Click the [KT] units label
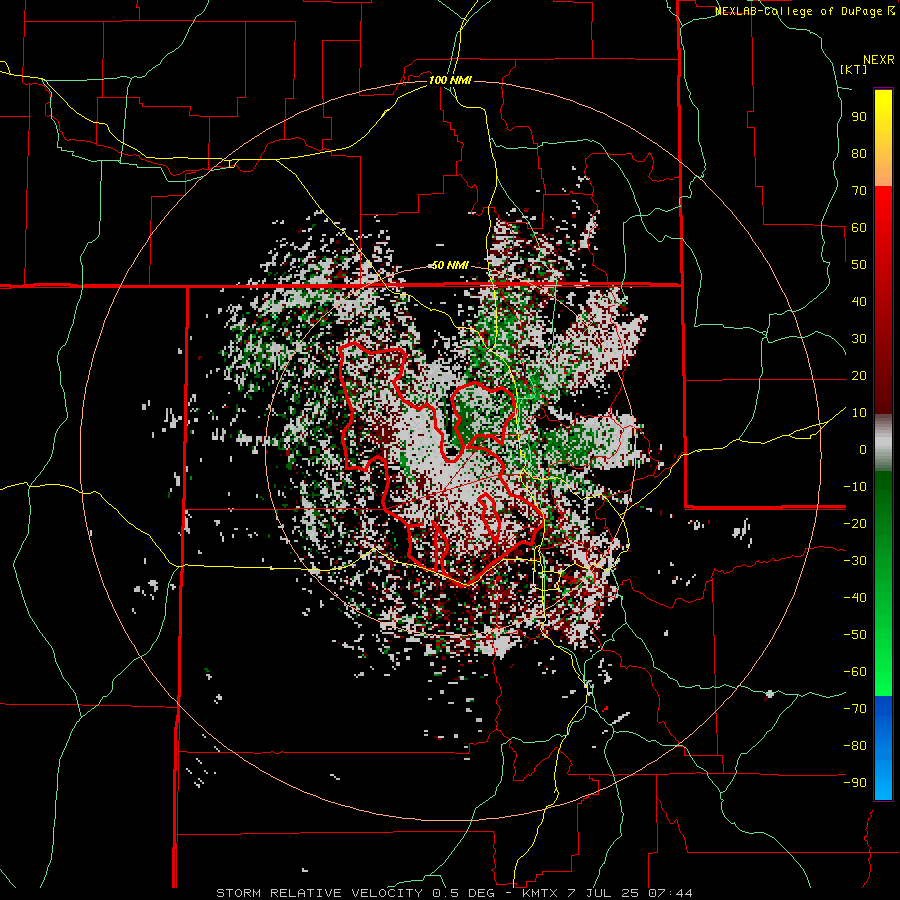Image resolution: width=900 pixels, height=900 pixels. (x=854, y=69)
